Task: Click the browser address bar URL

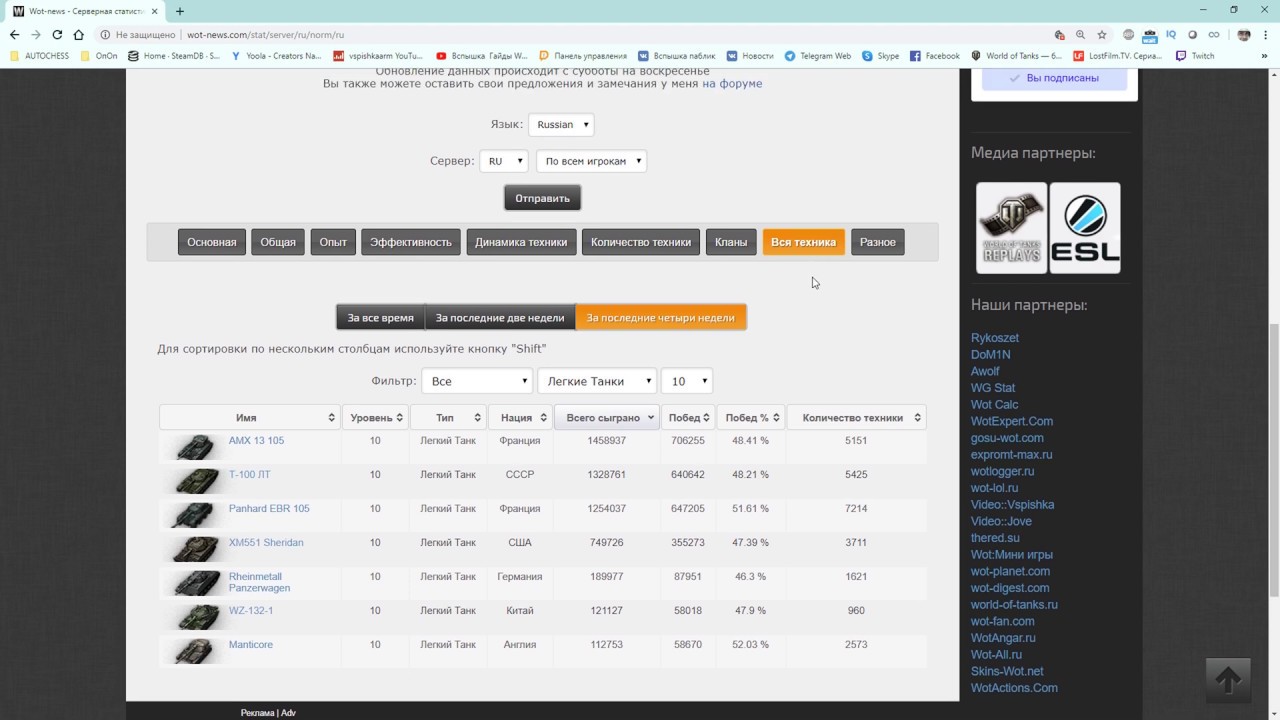Action: click(265, 34)
